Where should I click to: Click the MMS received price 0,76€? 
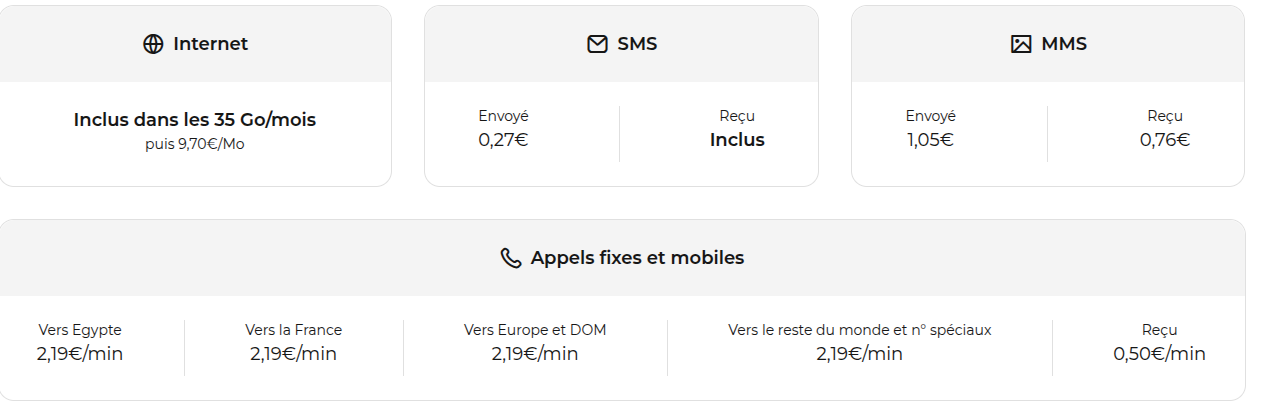[x=1165, y=140]
